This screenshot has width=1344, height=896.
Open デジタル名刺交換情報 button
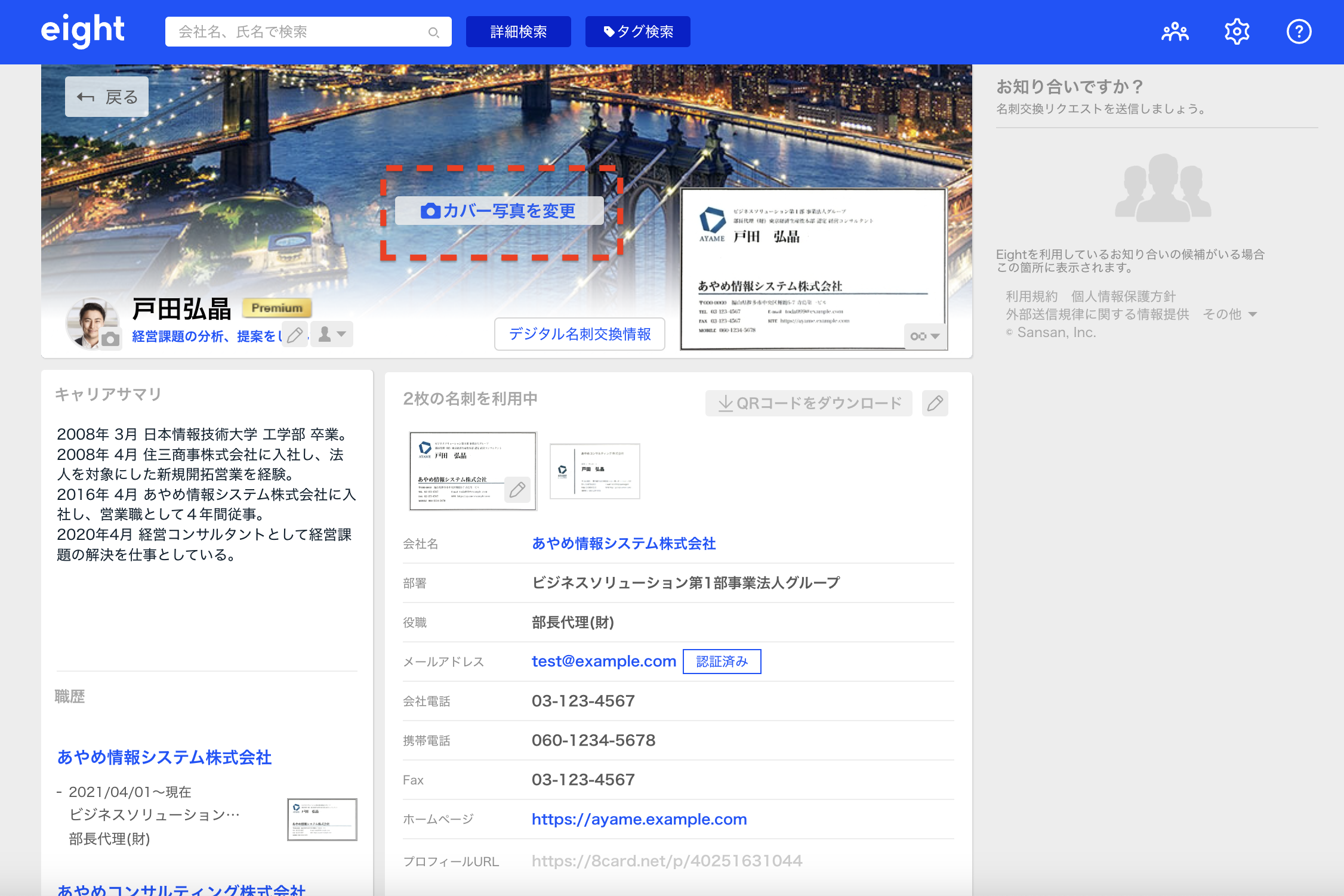tap(579, 334)
